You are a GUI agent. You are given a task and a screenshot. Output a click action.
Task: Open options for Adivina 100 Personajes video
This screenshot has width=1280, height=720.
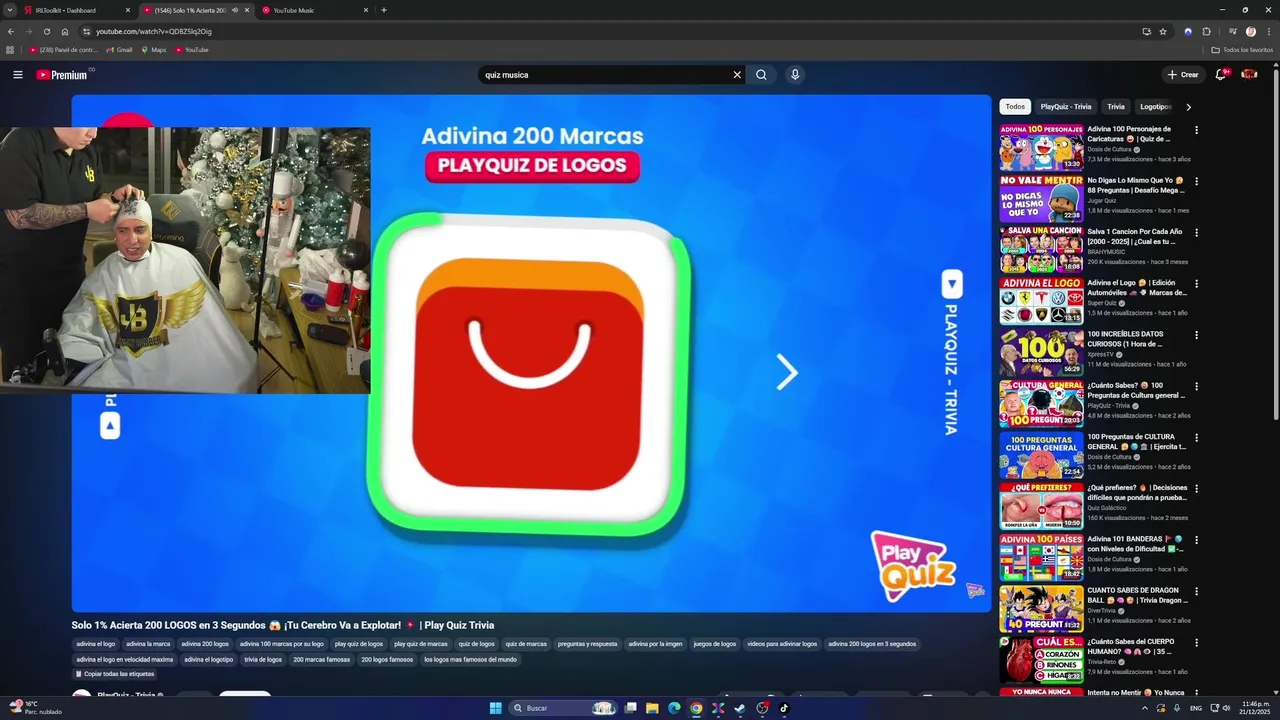click(1196, 130)
